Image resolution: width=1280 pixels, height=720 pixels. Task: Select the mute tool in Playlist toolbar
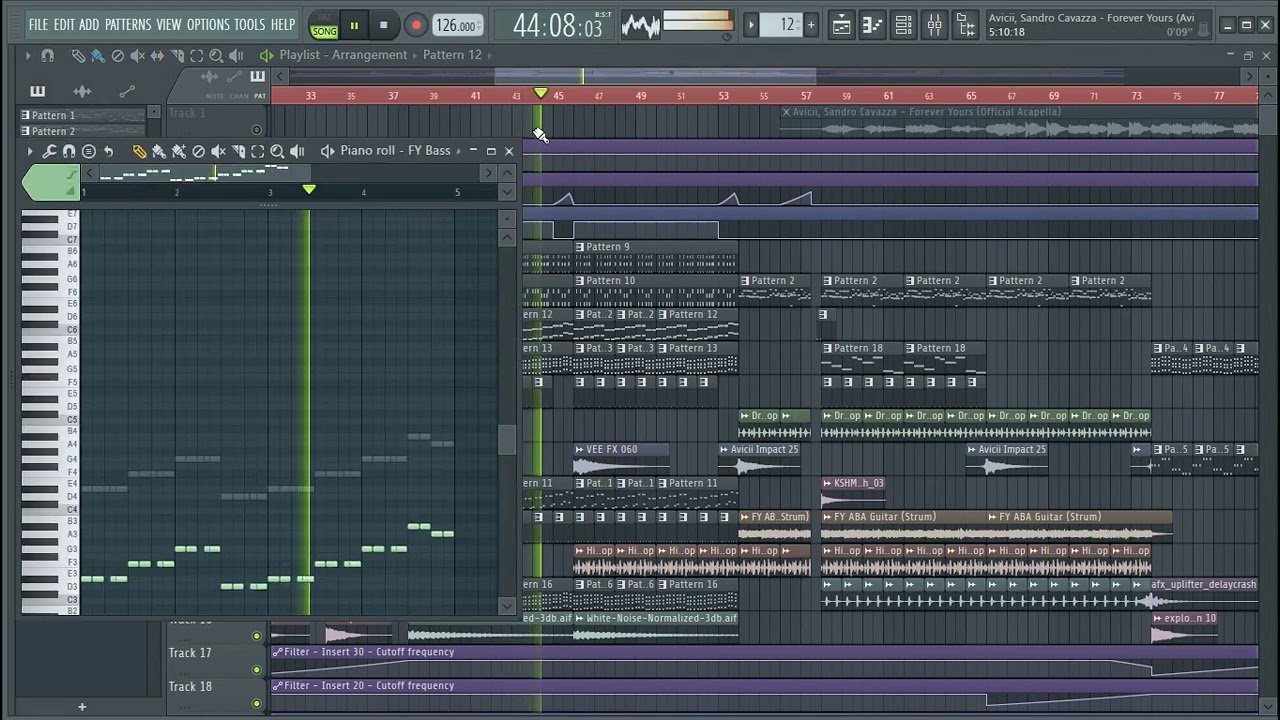pyautogui.click(x=138, y=56)
